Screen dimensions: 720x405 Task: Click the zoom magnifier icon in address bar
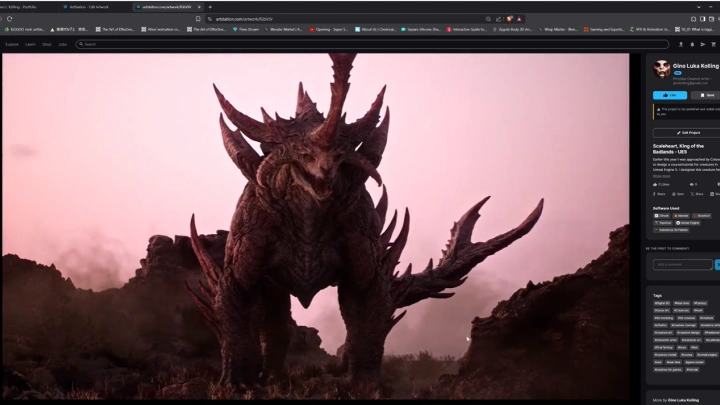488,19
